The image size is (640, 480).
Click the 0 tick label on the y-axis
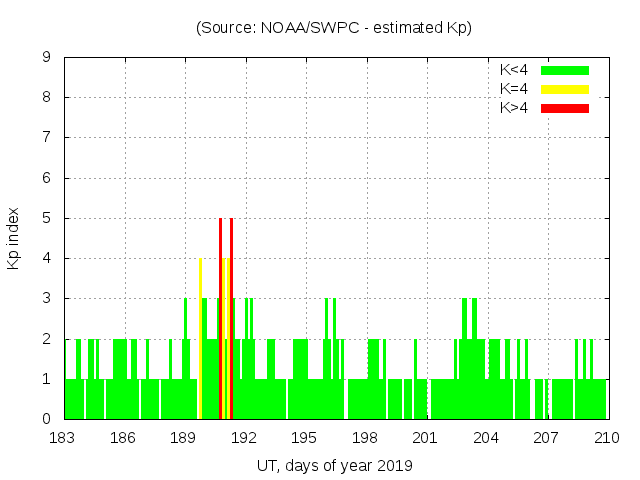(47, 419)
